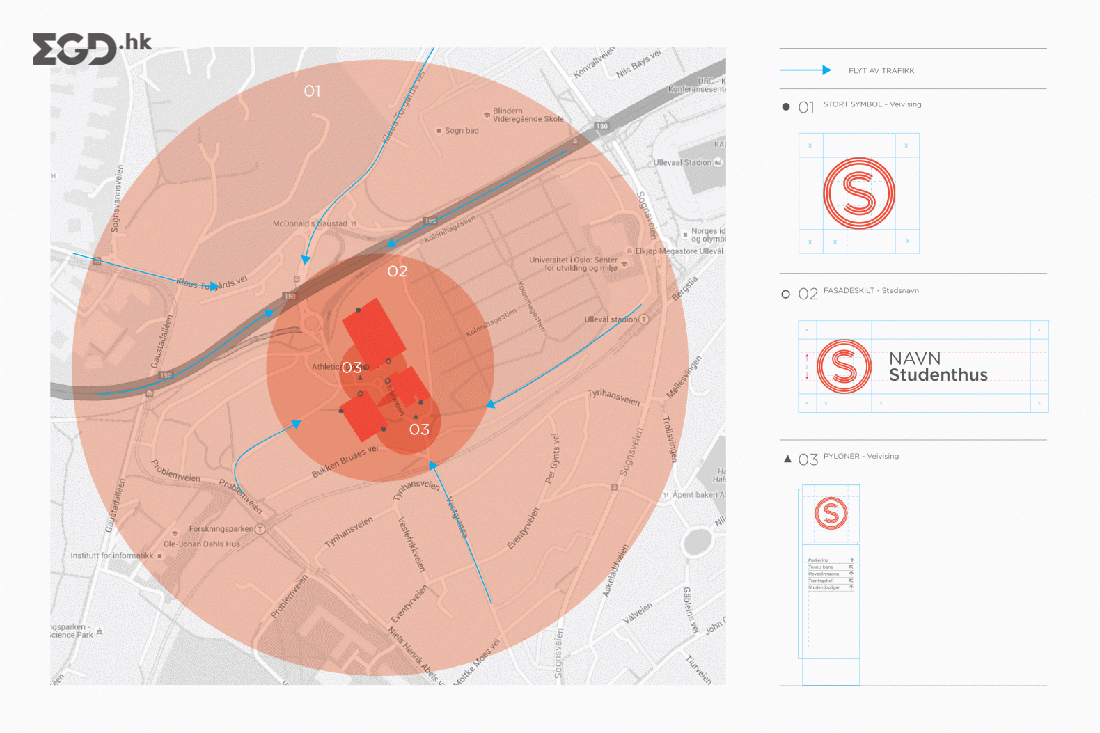
Task: Click the Askeladdveien street label
Action: [x=615, y=570]
